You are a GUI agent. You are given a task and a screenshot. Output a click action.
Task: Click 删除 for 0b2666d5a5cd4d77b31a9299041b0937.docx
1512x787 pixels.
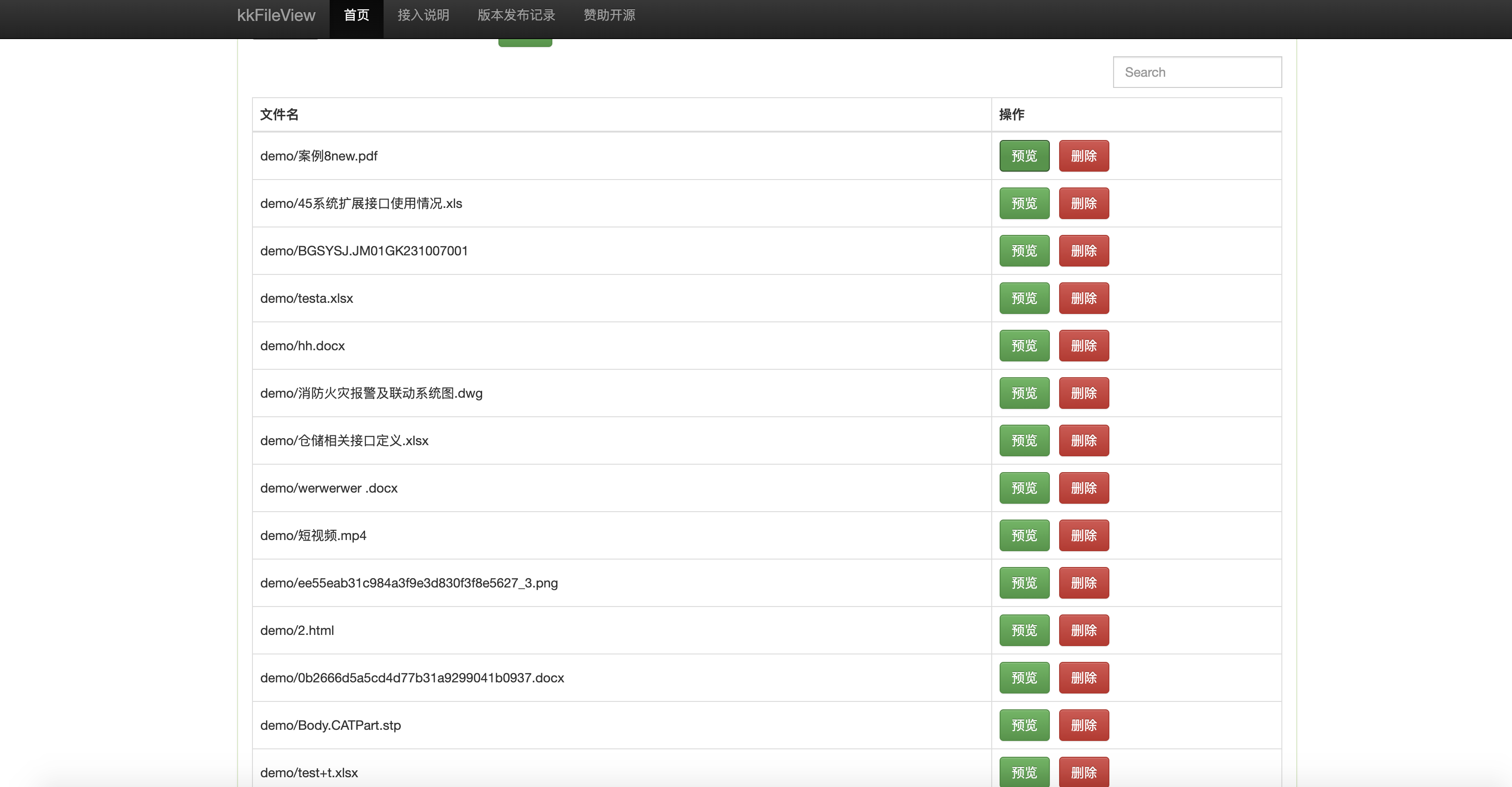tap(1084, 678)
